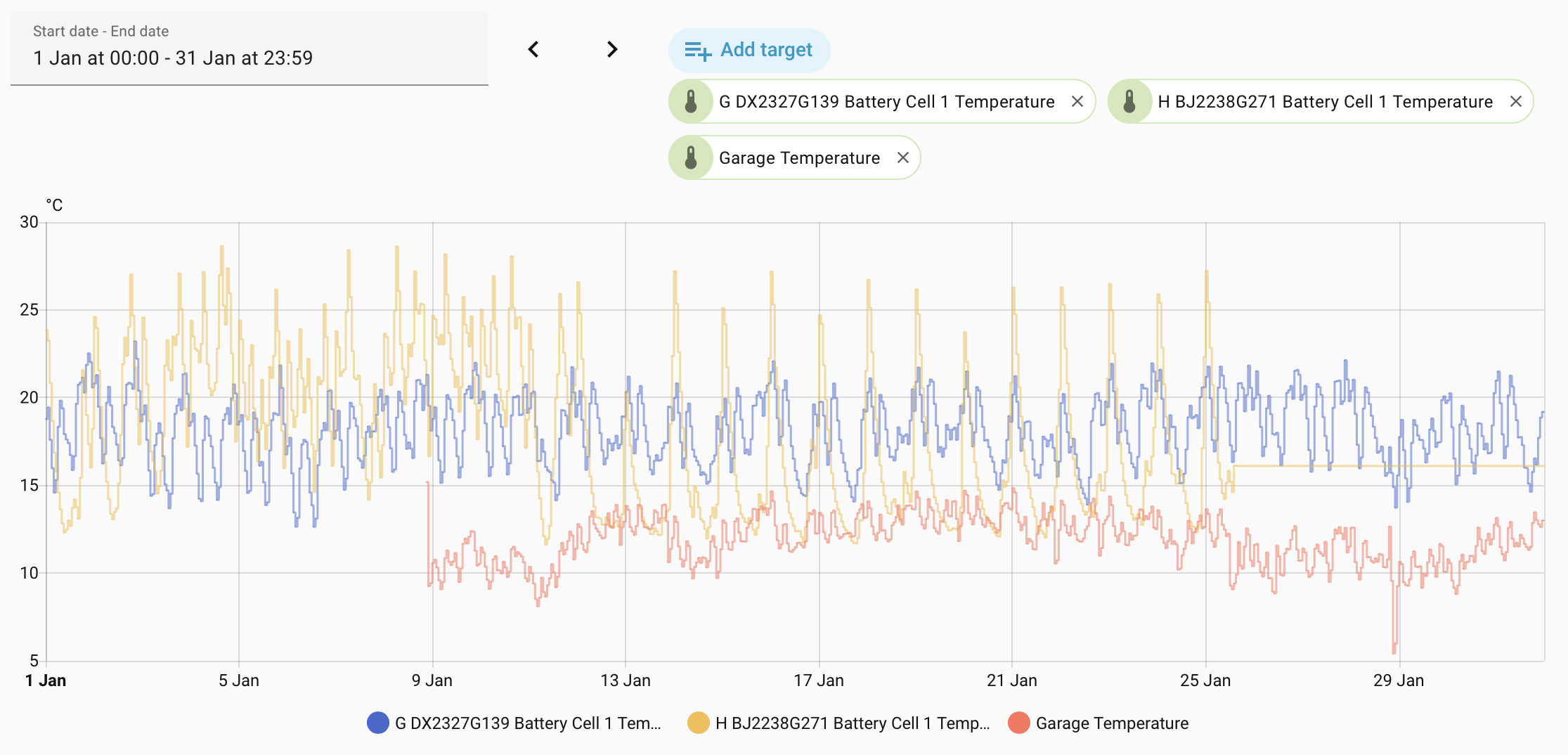Remove H BJ2238G271 Battery Cell target
This screenshot has width=1568, height=755.
(x=1515, y=101)
